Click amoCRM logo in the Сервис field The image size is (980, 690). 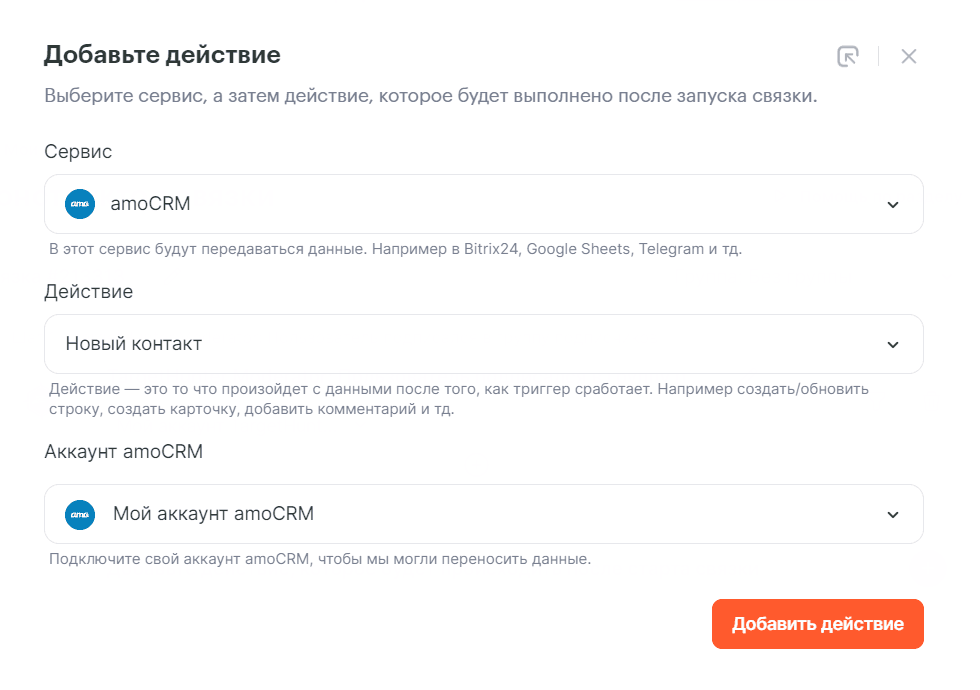click(x=80, y=204)
